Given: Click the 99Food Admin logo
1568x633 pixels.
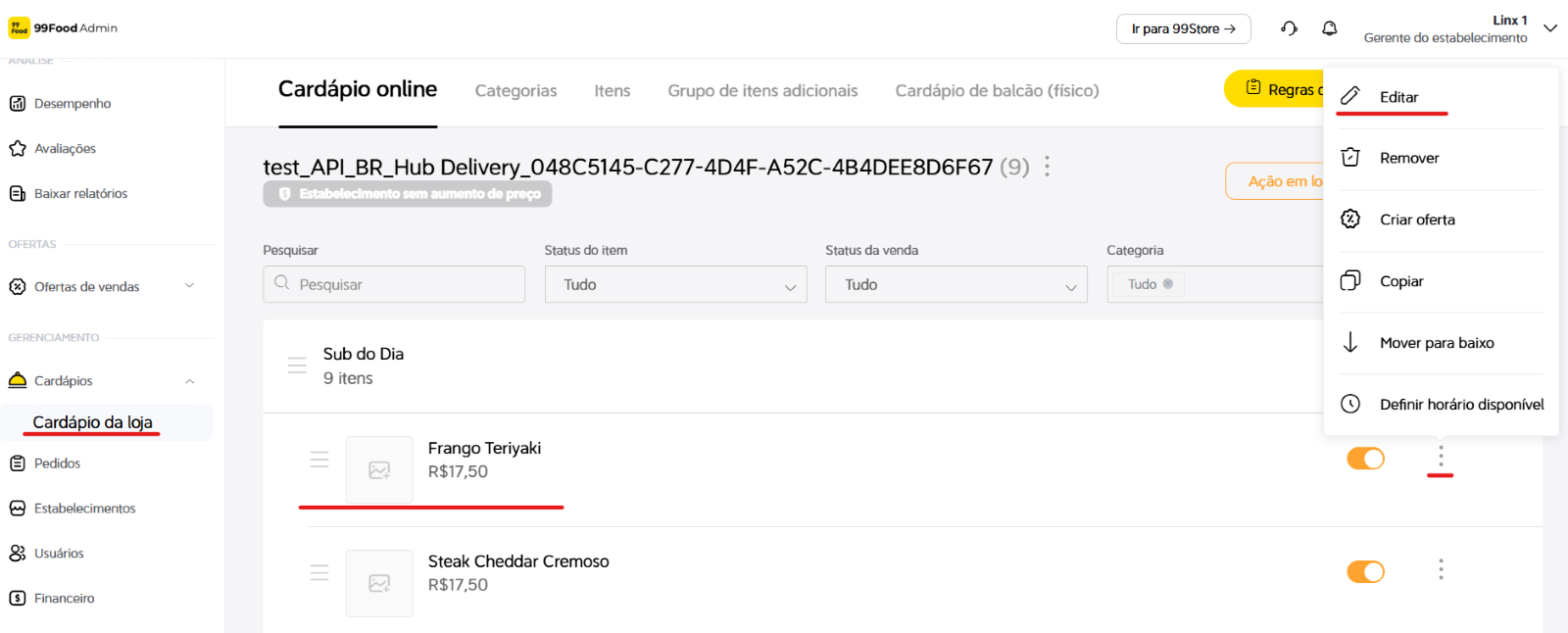Looking at the screenshot, I should click(x=63, y=28).
